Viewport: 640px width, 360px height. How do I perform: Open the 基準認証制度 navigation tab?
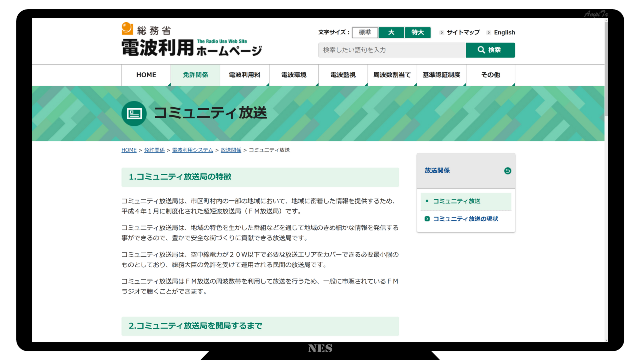441,75
